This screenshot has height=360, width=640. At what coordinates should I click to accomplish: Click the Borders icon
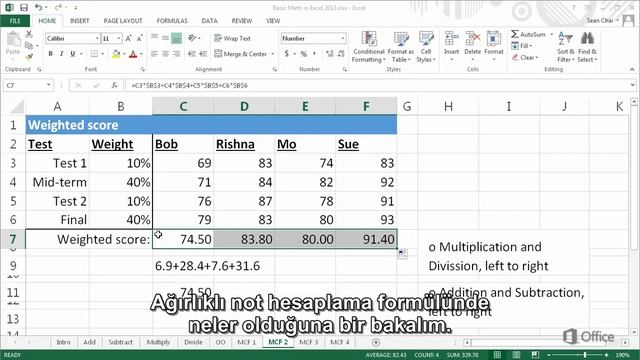[x=94, y=54]
